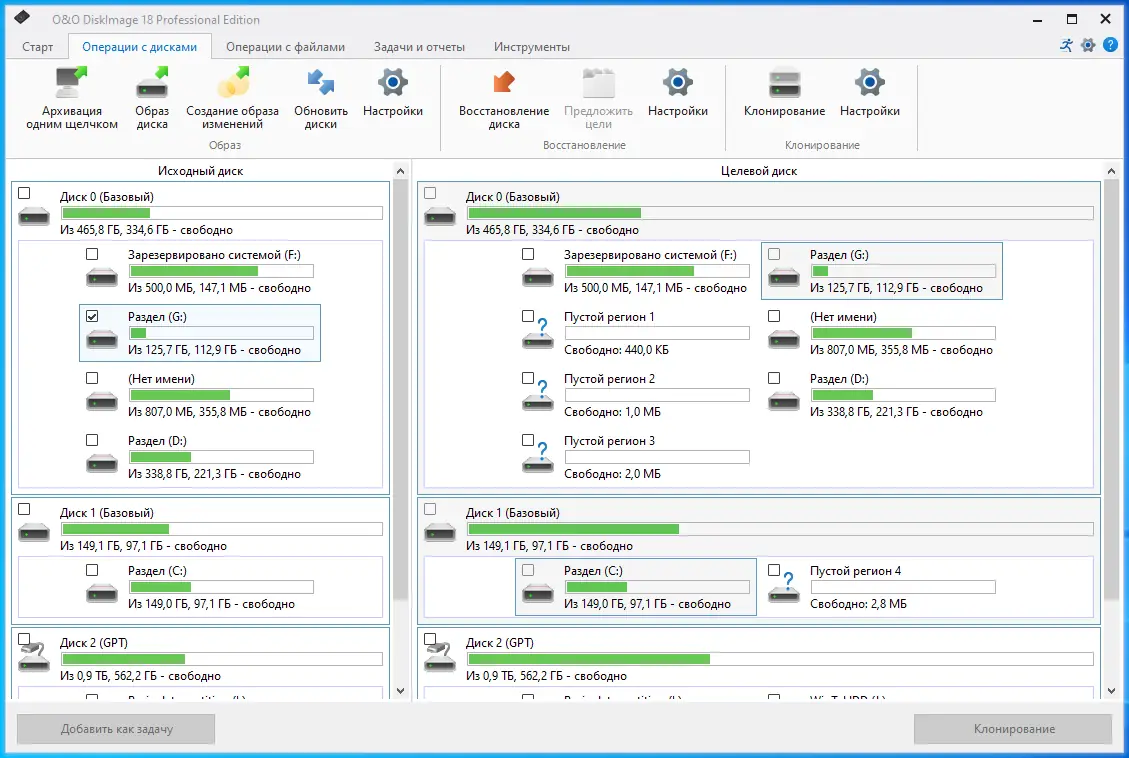Click text "Свободно: 440,0 КБ"

click(x=616, y=351)
